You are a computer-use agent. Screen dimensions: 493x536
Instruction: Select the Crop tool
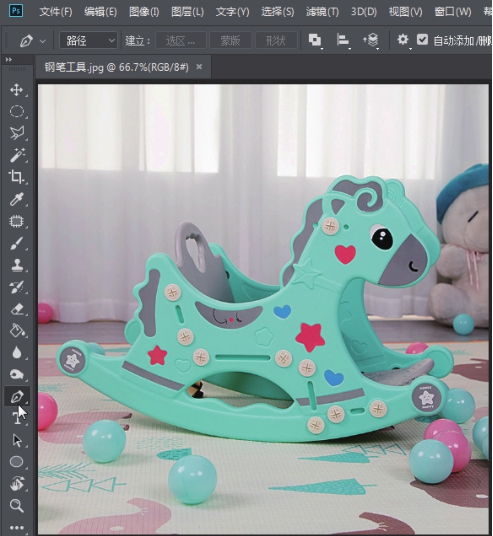tap(16, 177)
